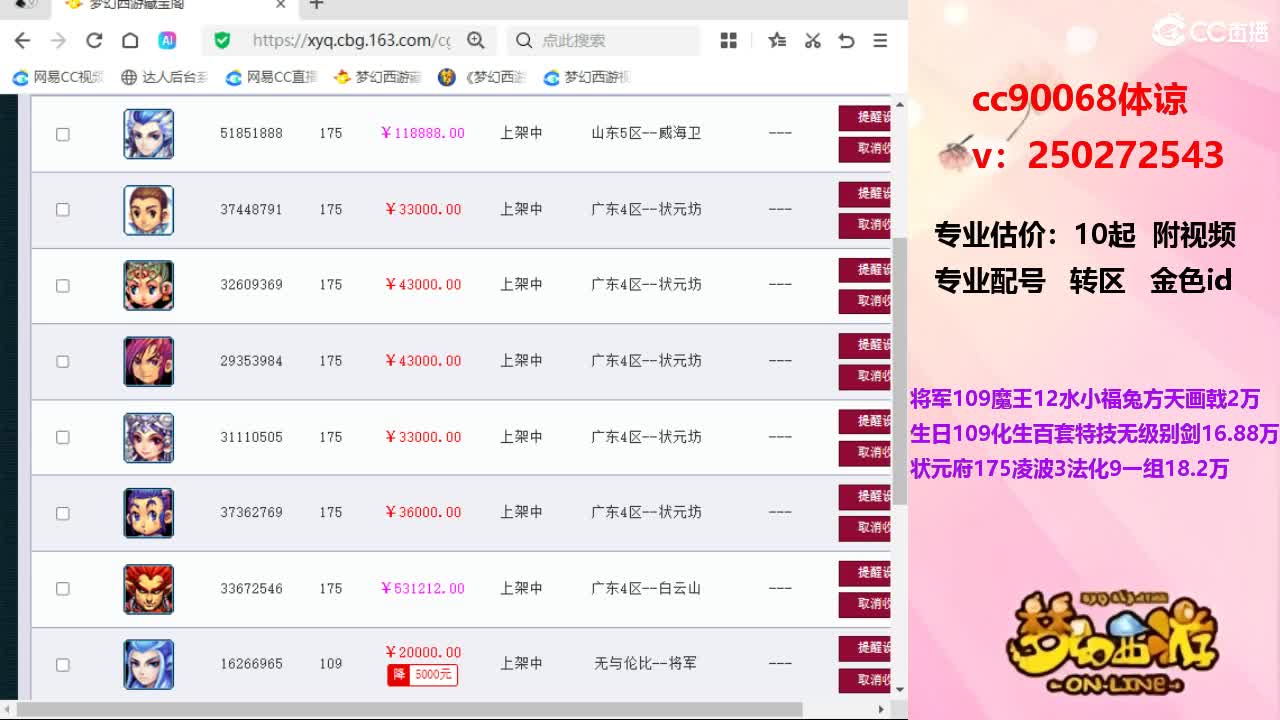
Task: Click the vertical scrollbar thumb of the listing
Action: point(900,370)
